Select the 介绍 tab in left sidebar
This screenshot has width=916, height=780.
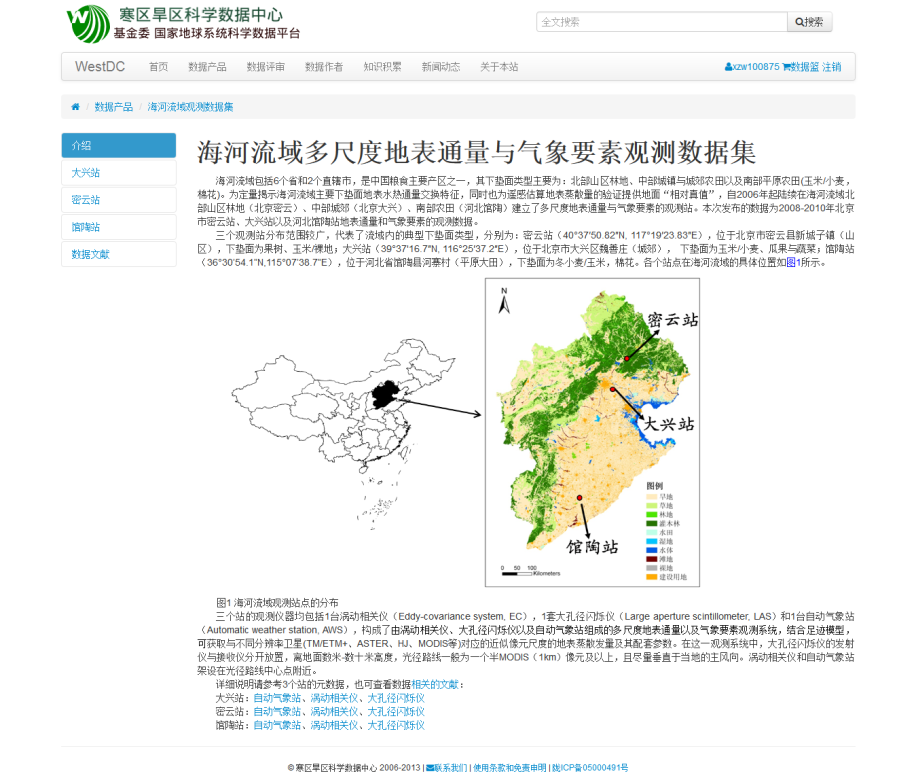[x=119, y=146]
